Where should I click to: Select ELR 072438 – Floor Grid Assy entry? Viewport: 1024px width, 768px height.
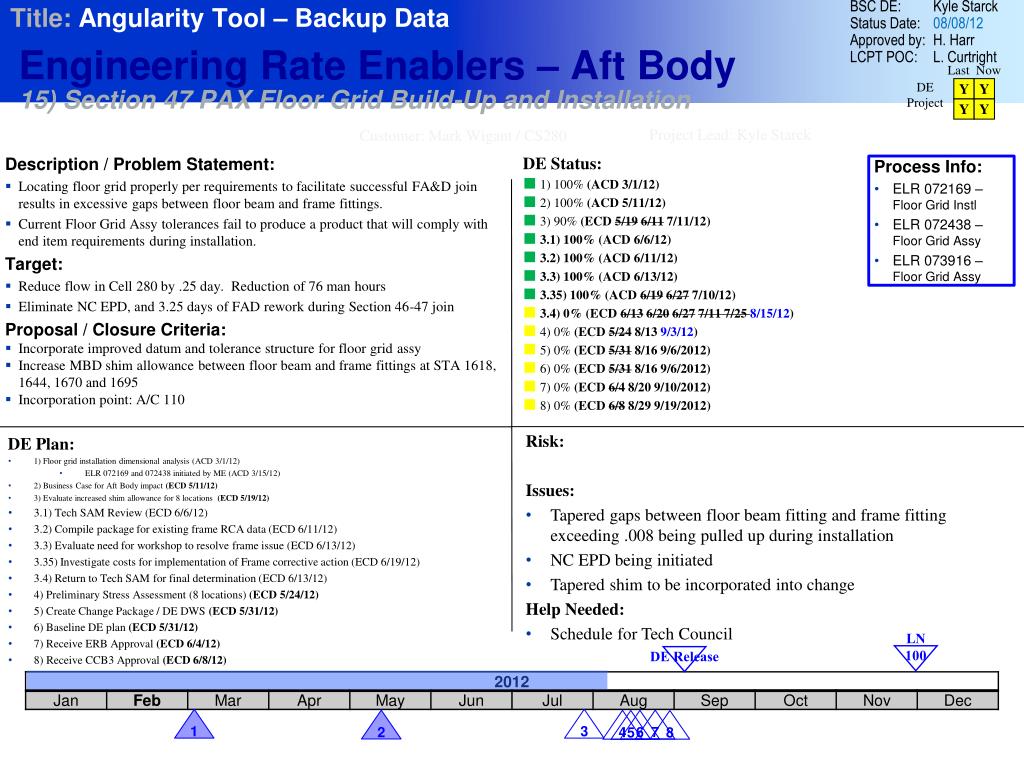pos(937,232)
